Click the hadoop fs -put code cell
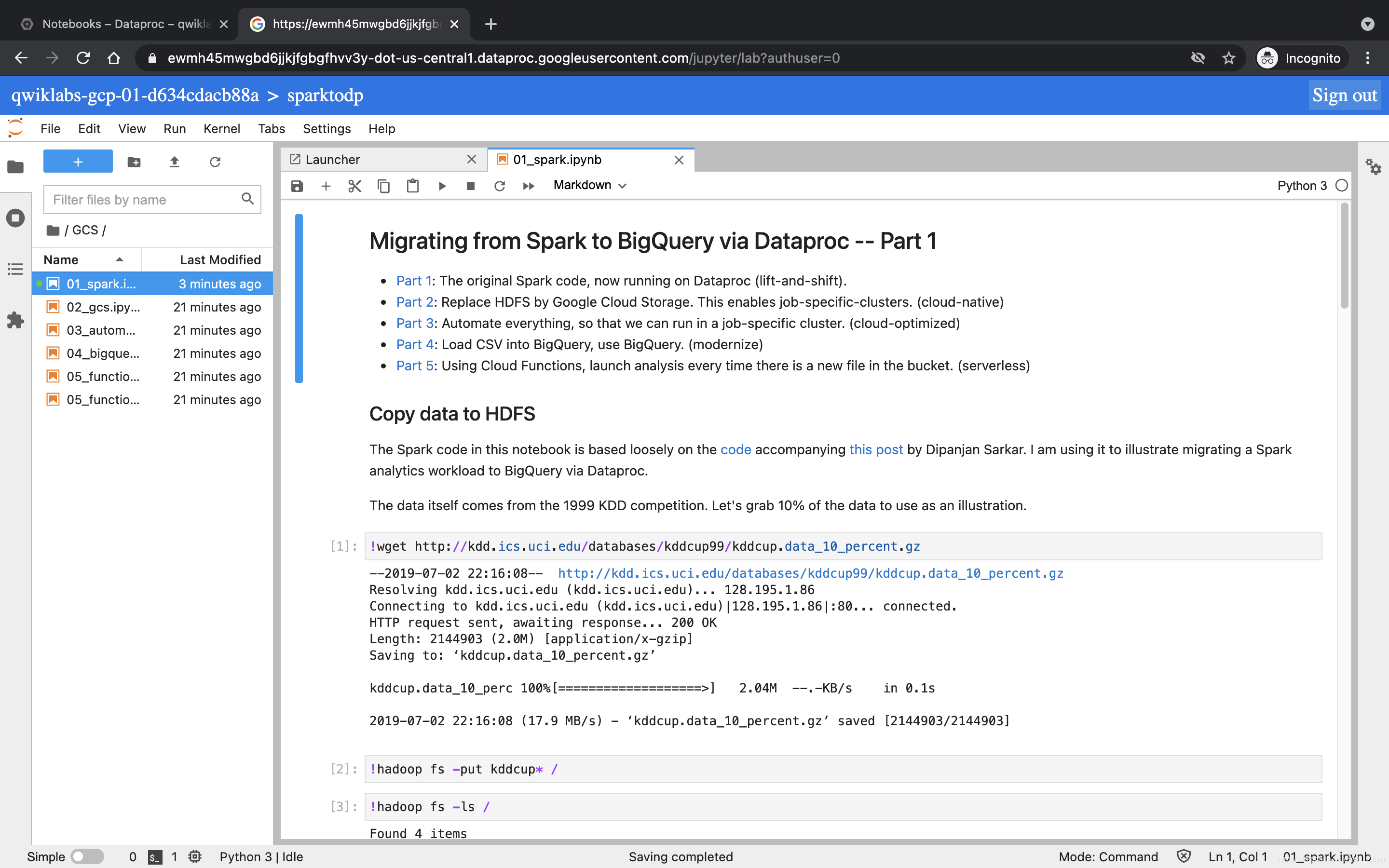1389x868 pixels. (843, 769)
